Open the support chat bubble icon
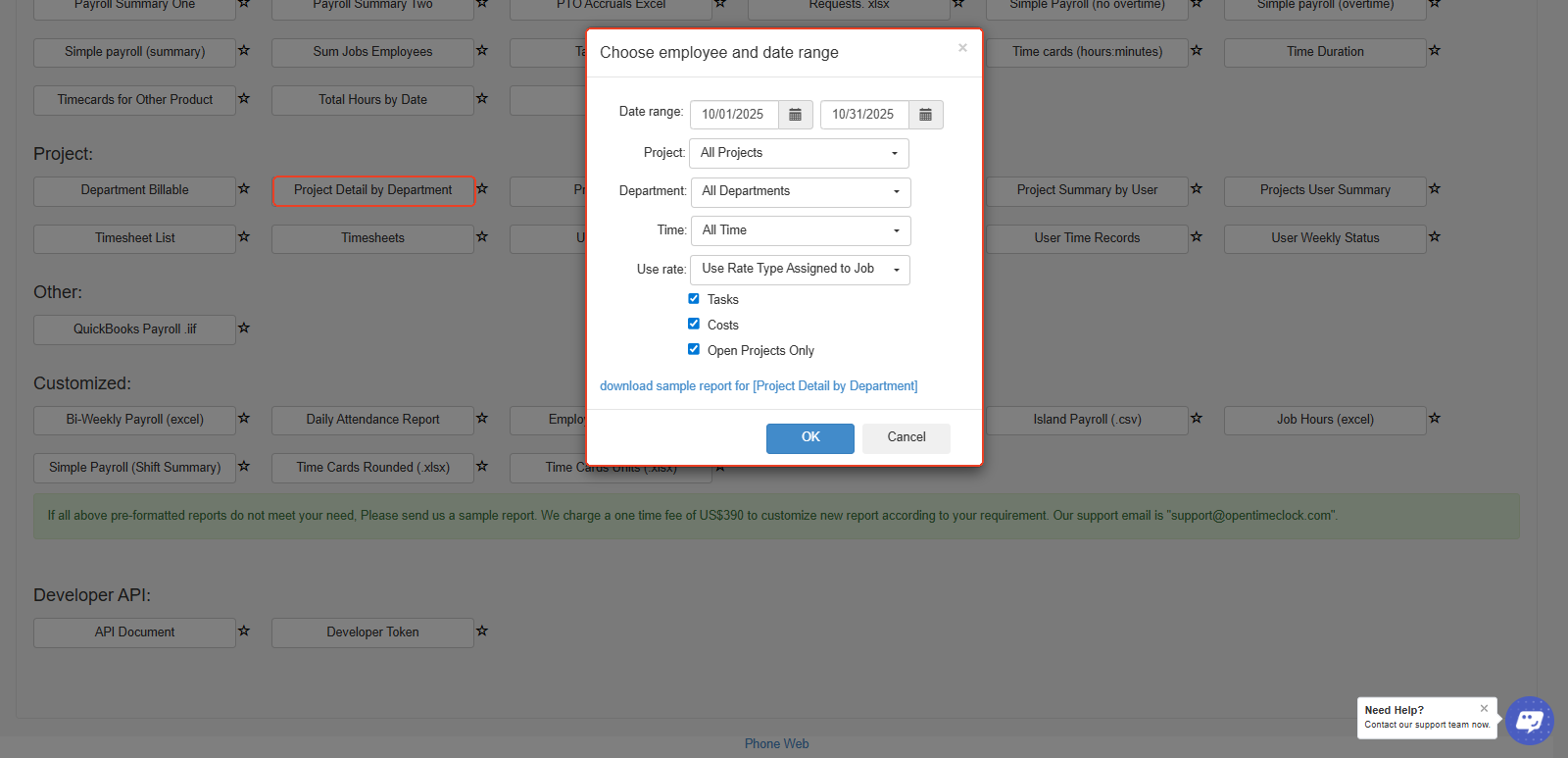 pos(1529,721)
